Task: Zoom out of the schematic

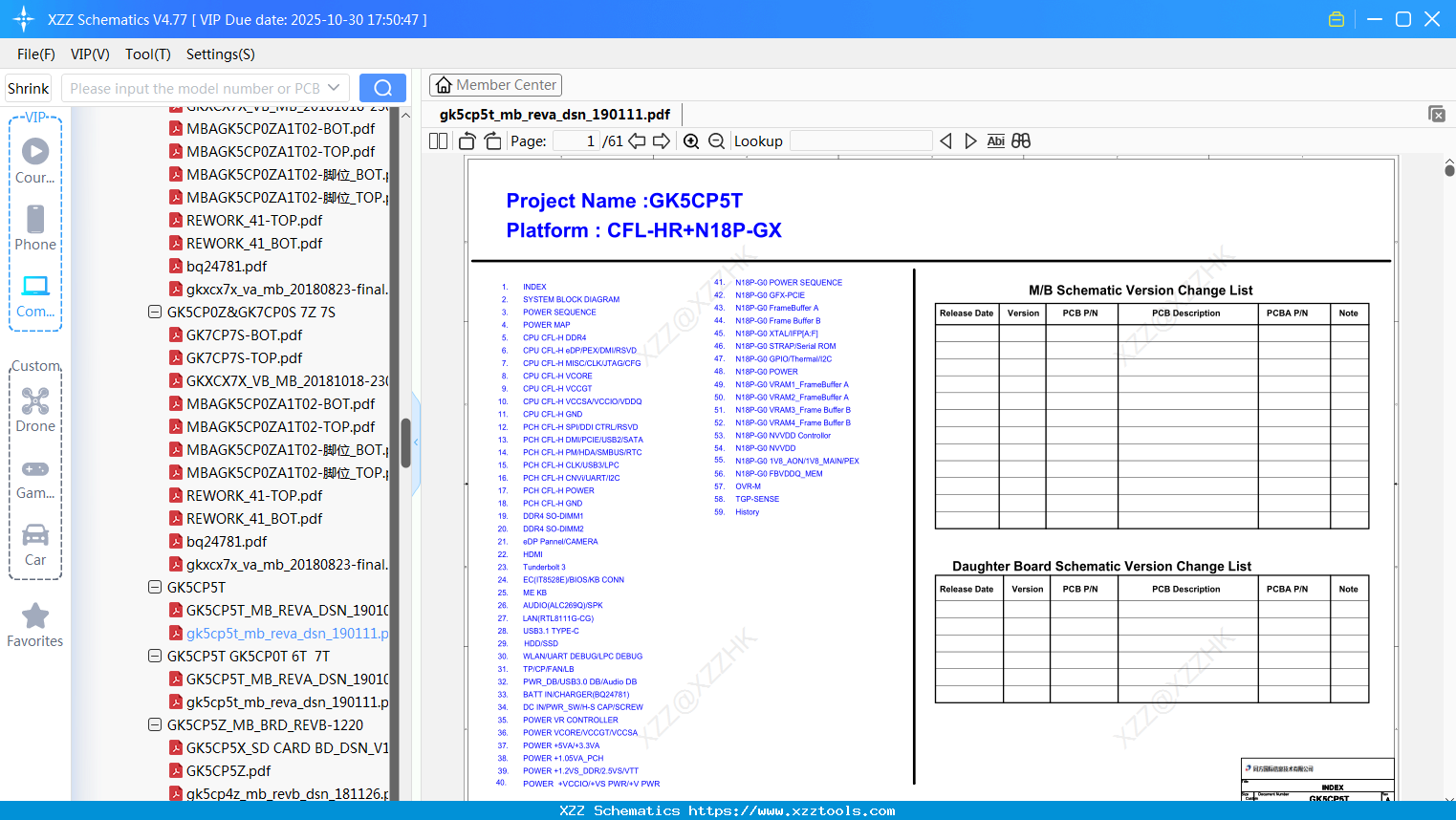Action: 717,141
